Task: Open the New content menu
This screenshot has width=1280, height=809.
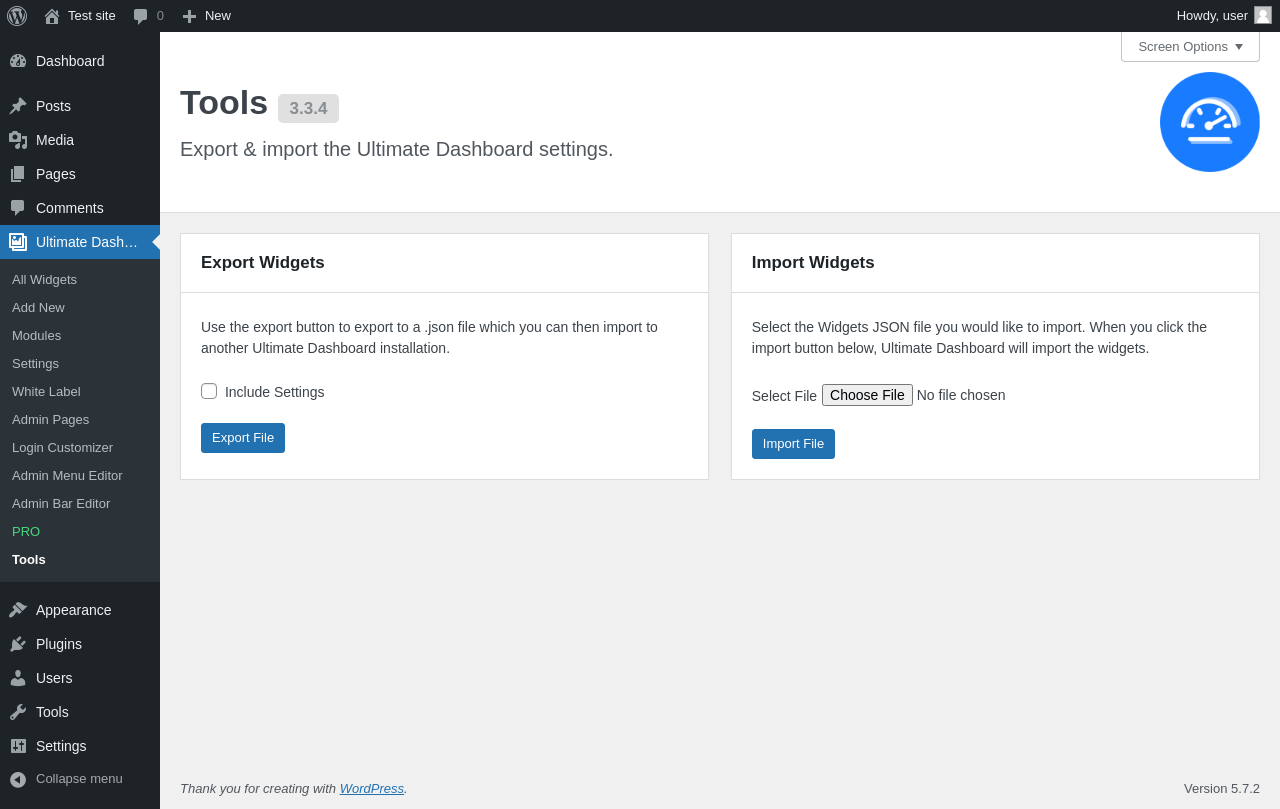Action: tap(207, 16)
